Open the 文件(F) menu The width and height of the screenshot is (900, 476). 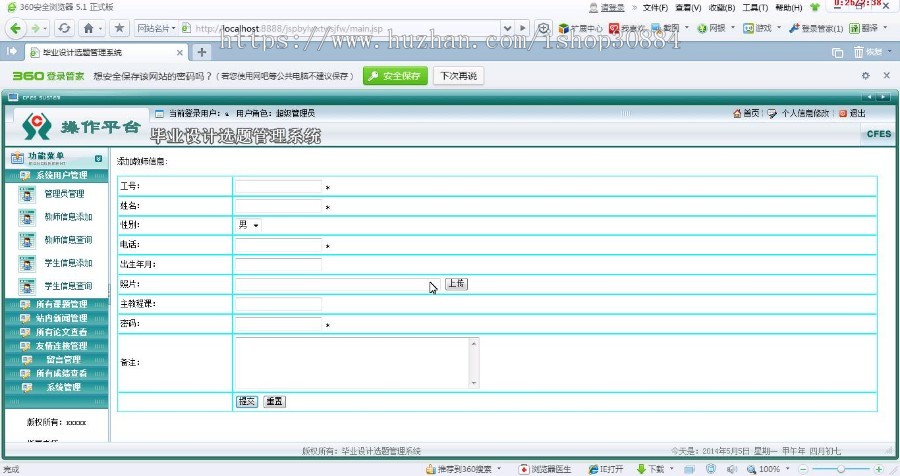coord(655,8)
